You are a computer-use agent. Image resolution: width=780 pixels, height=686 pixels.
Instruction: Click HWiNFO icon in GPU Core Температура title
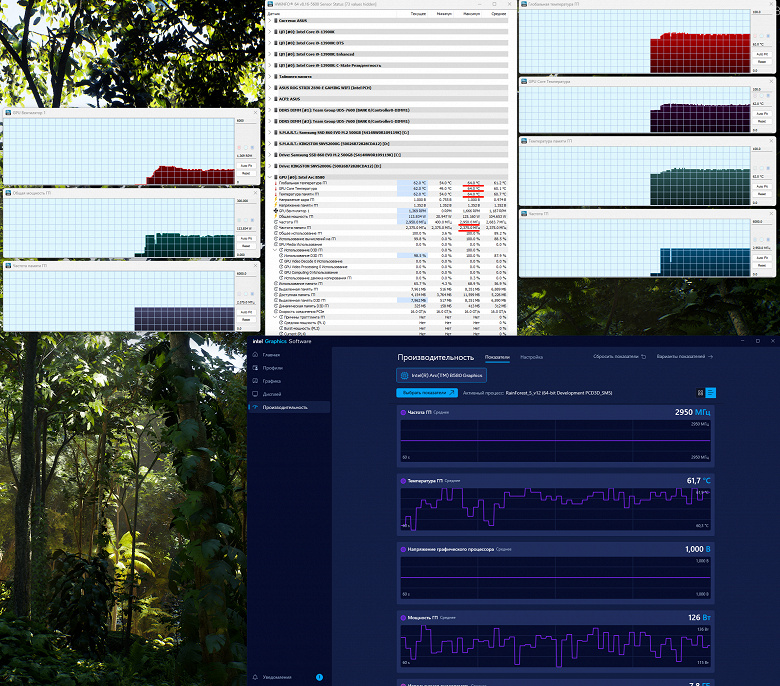coord(524,81)
